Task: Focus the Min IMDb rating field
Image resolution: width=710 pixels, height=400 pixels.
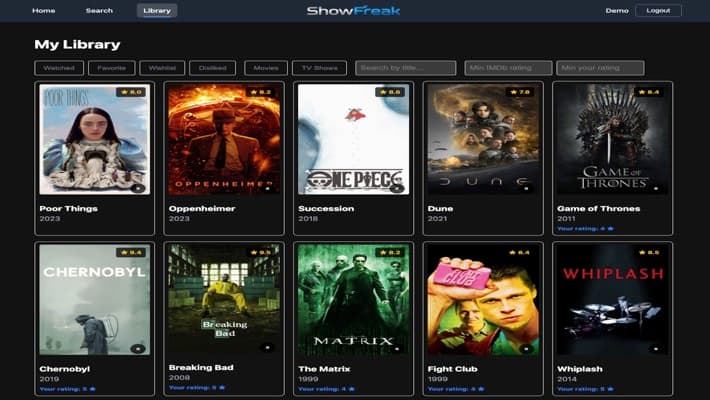Action: [x=508, y=68]
